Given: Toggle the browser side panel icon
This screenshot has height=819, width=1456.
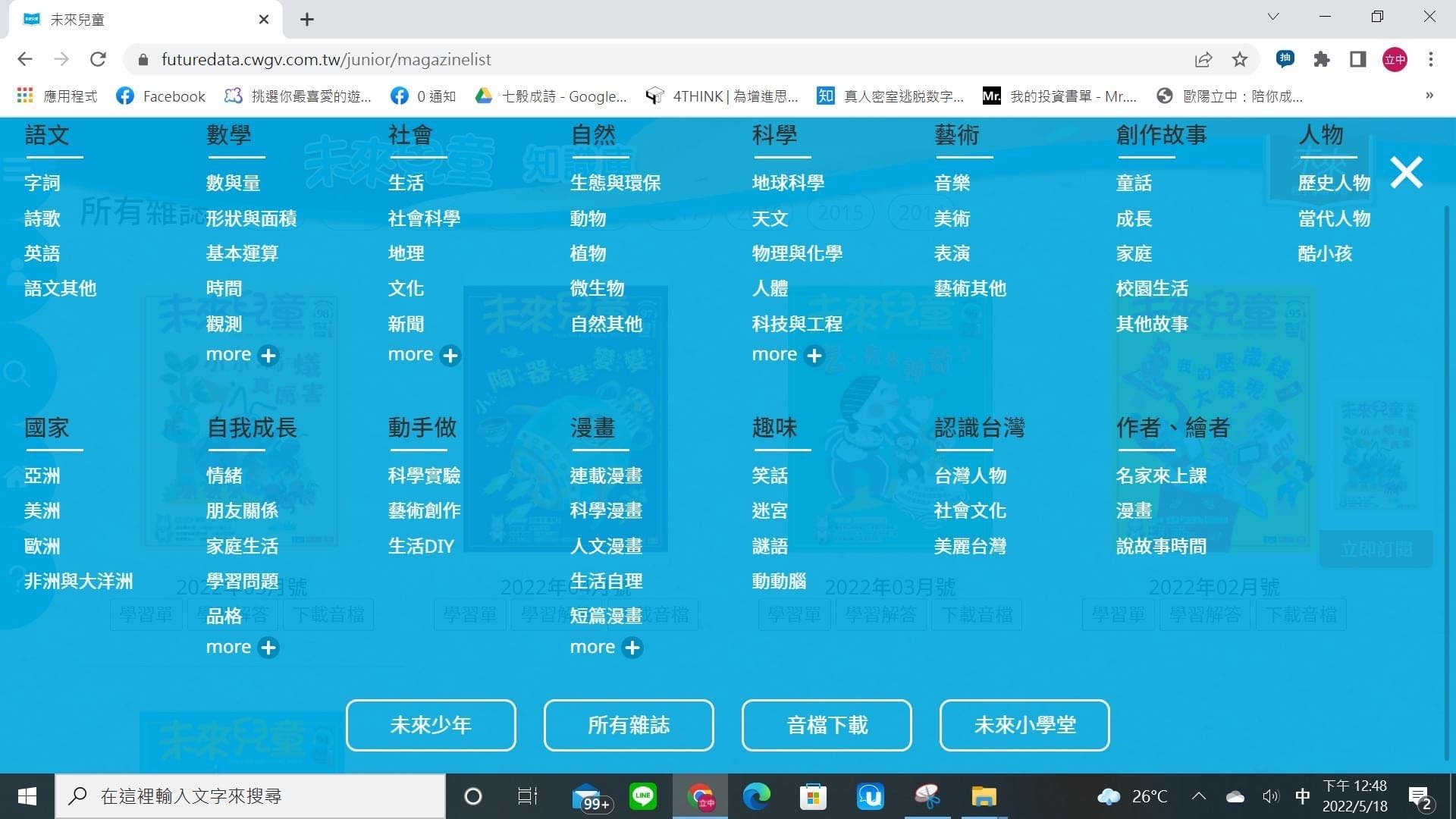Looking at the screenshot, I should pyautogui.click(x=1358, y=59).
